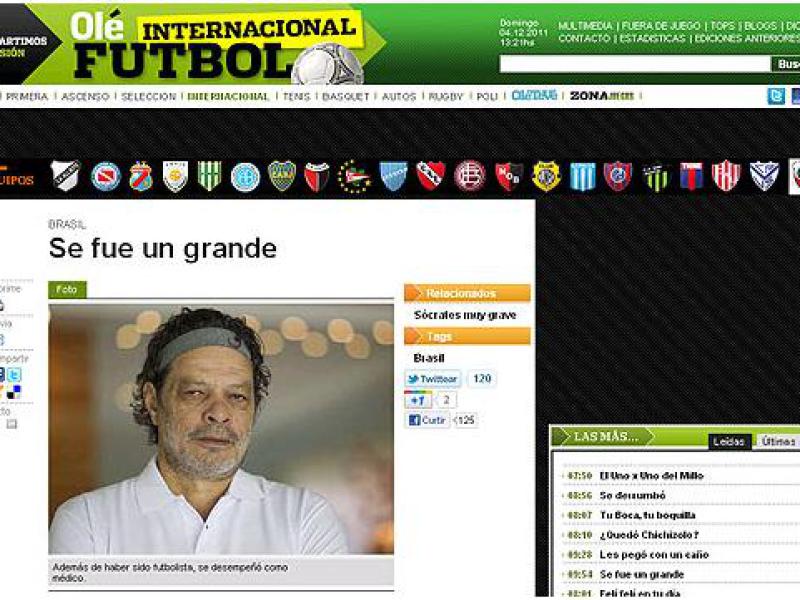The height and width of the screenshot is (600, 800).
Task: Click the Boca Juniors team crest
Action: point(282,176)
